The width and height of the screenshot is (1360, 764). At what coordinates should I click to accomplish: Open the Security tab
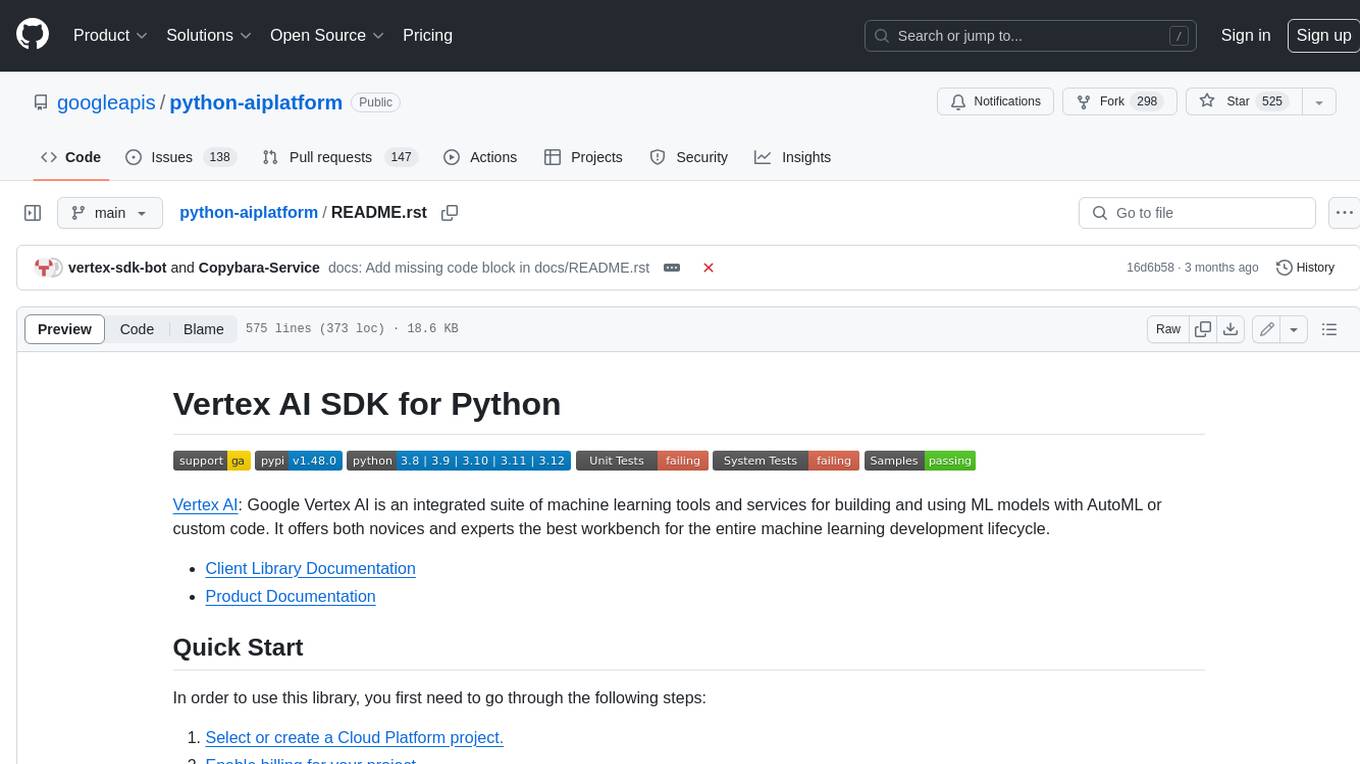pyautogui.click(x=689, y=157)
